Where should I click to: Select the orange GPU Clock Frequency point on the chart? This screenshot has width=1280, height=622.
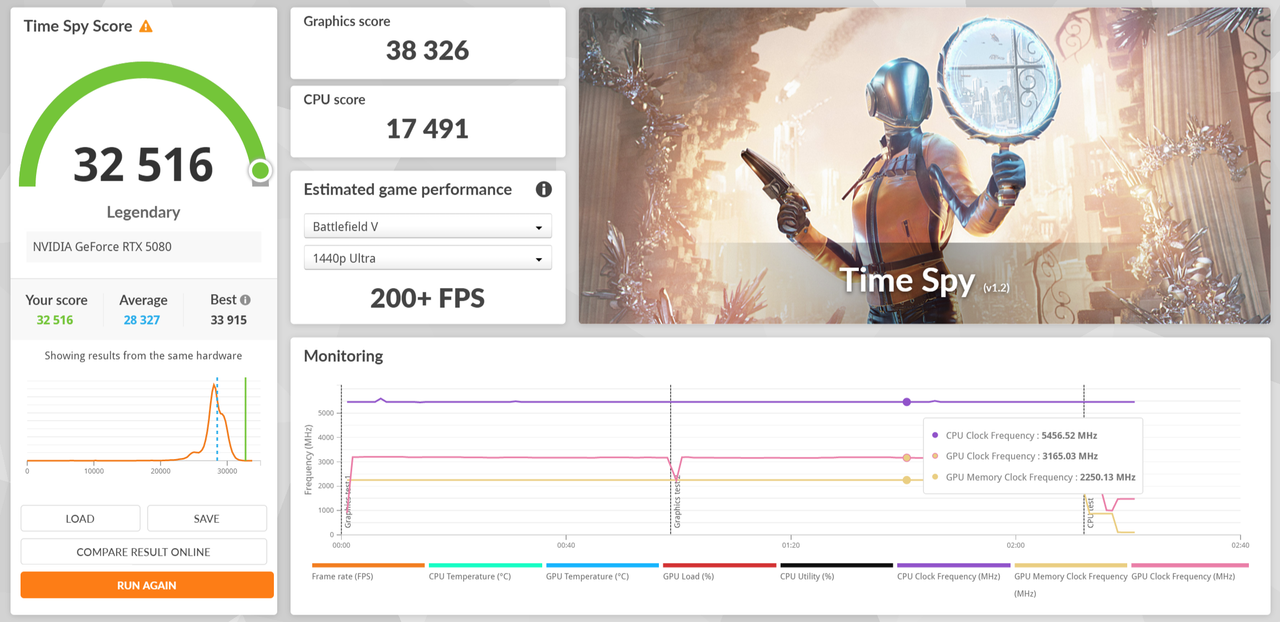point(907,457)
